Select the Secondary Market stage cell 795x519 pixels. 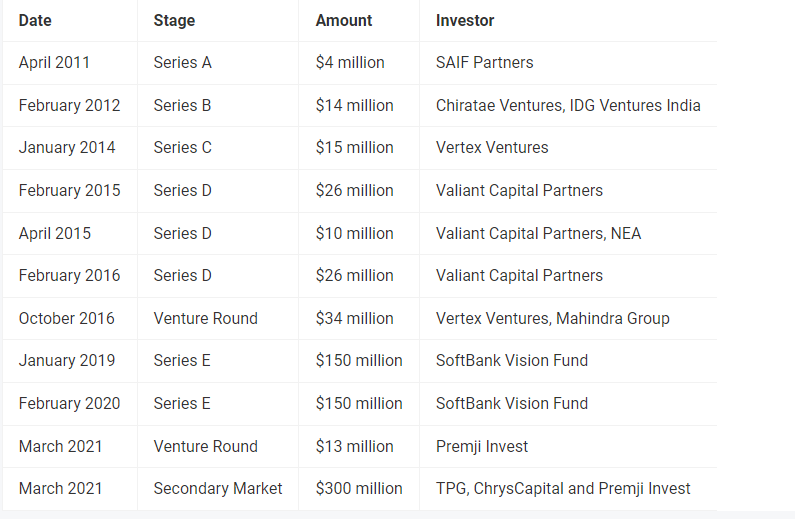pyautogui.click(x=218, y=488)
